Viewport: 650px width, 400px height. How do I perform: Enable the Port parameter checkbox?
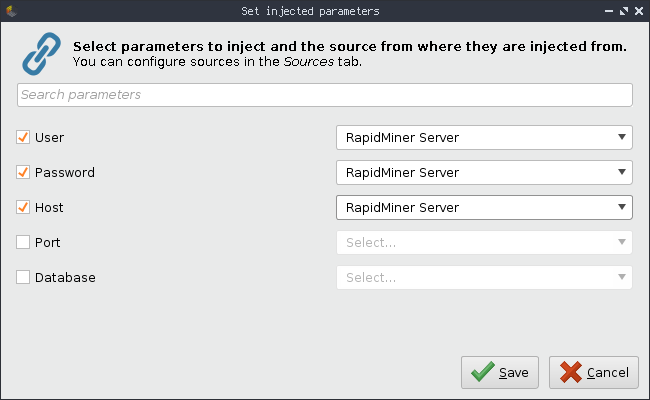pyautogui.click(x=23, y=242)
